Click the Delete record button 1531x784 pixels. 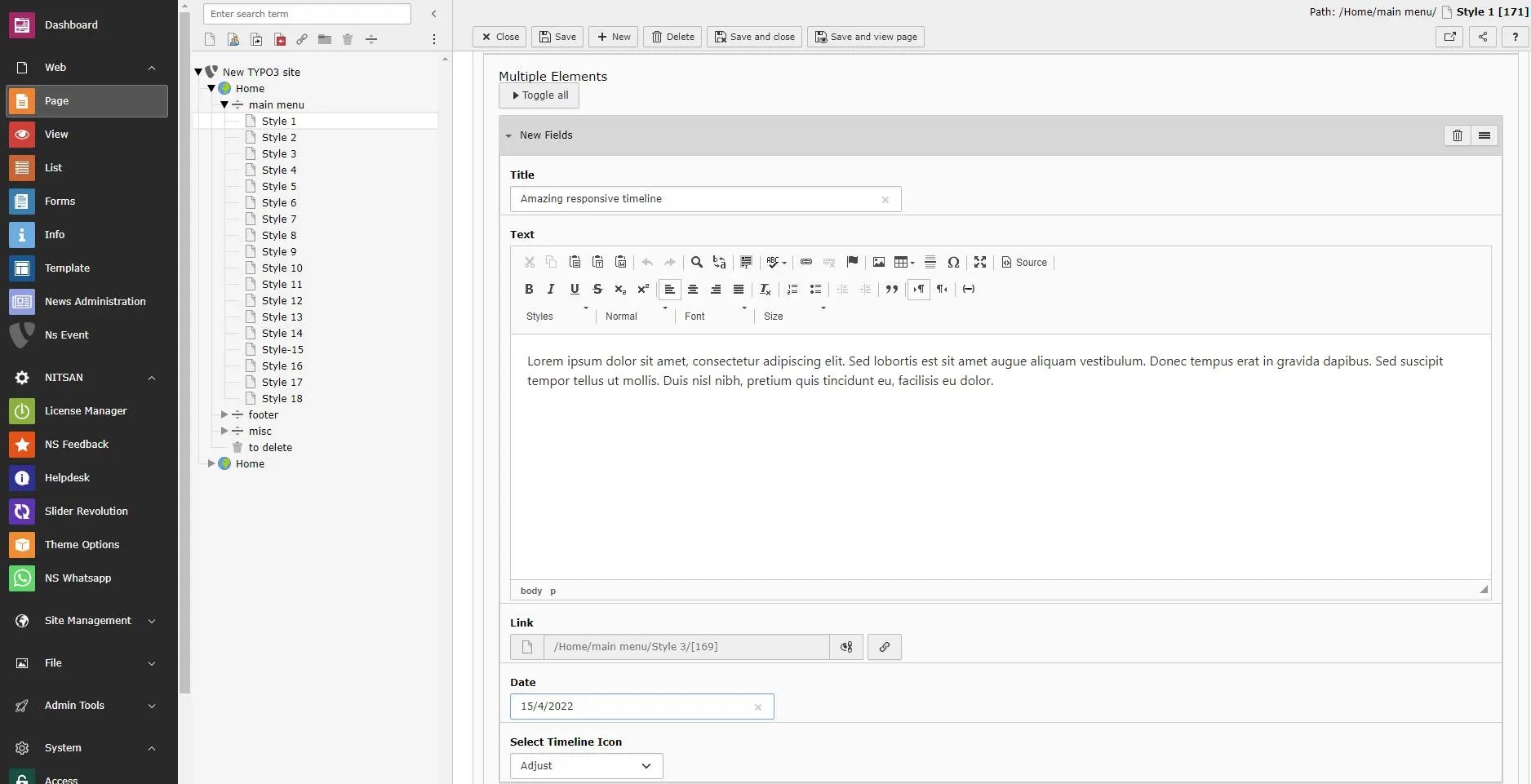pyautogui.click(x=672, y=37)
